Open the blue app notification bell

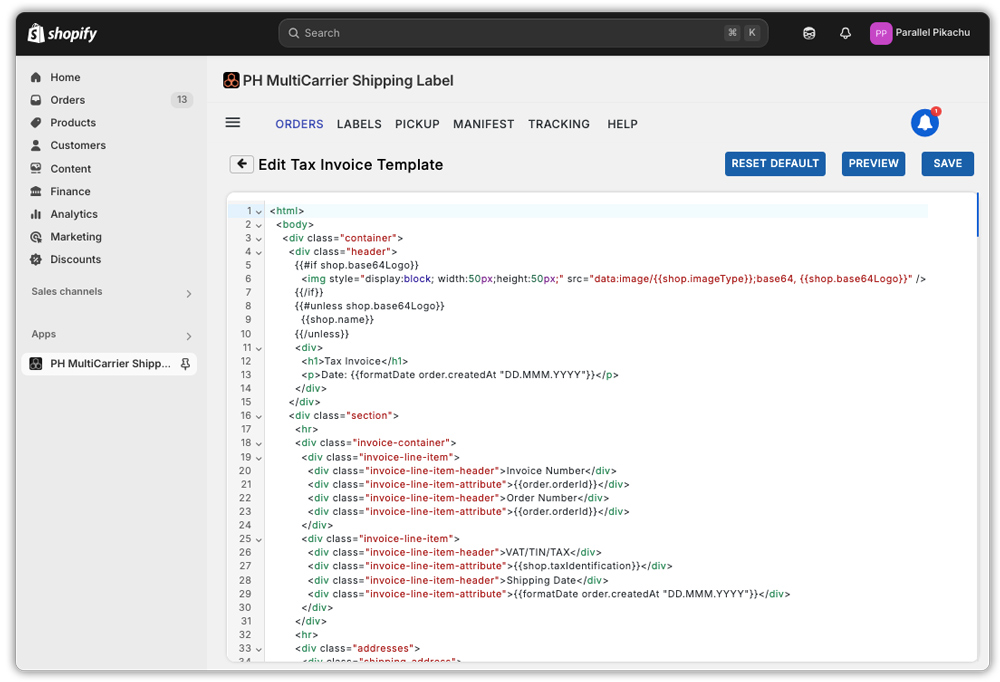925,122
